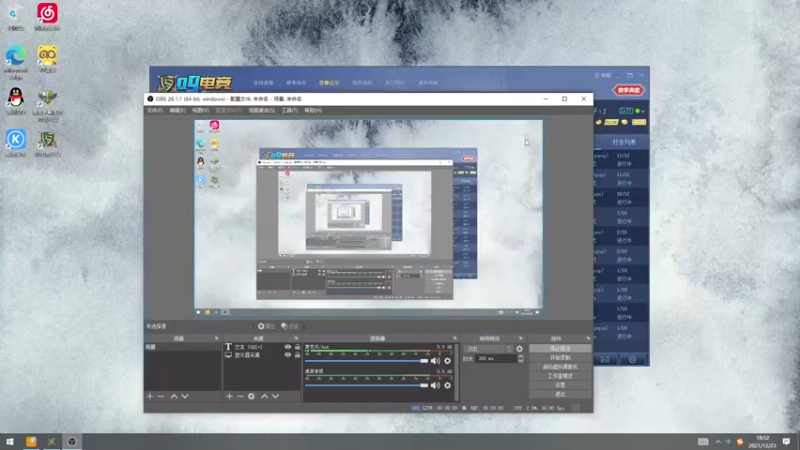This screenshot has height=450, width=800.
Task: Move source down with the down arrow
Action: pyautogui.click(x=275, y=396)
